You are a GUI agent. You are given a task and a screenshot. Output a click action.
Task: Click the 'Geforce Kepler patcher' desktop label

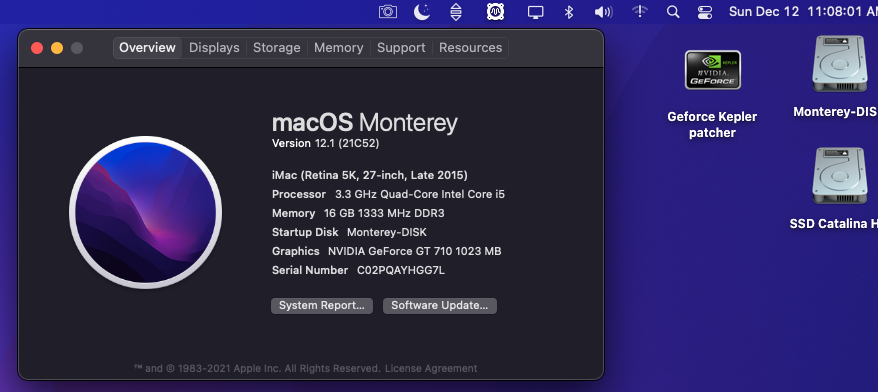click(x=712, y=125)
